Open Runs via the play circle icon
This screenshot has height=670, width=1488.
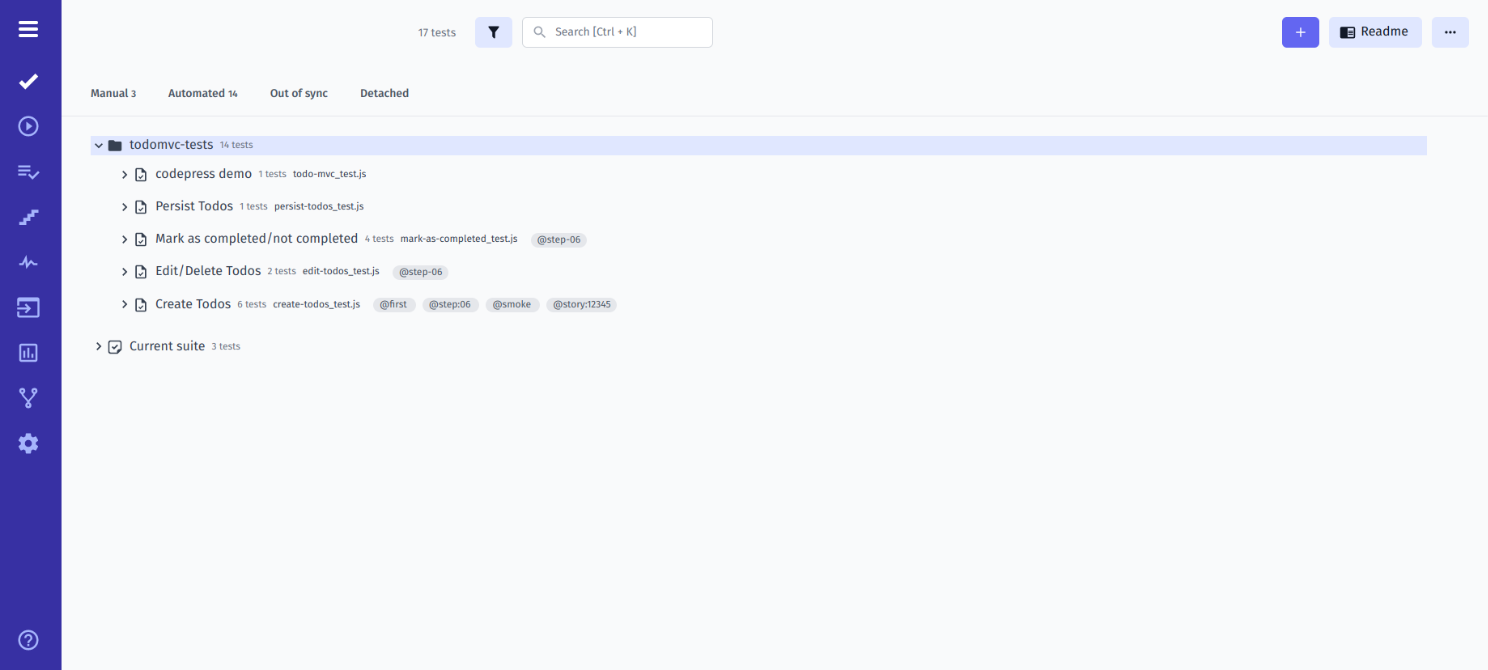click(x=28, y=126)
